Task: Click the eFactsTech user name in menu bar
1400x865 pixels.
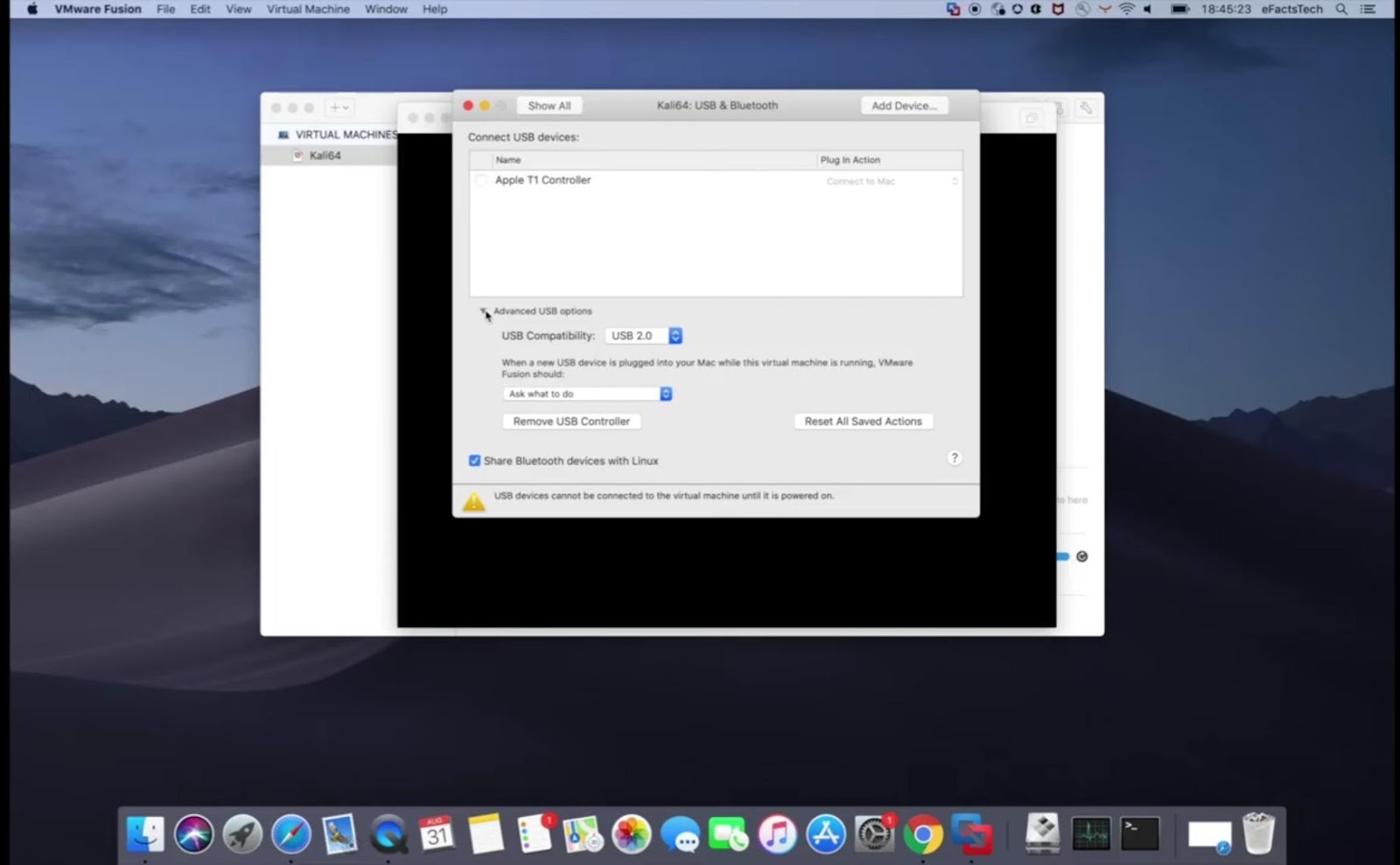Action: tap(1291, 10)
